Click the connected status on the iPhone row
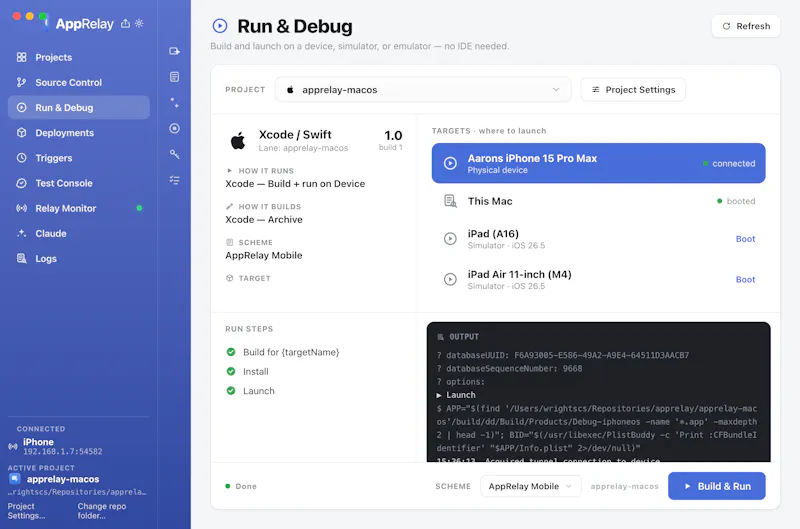The width and height of the screenshot is (800, 529). pos(729,163)
